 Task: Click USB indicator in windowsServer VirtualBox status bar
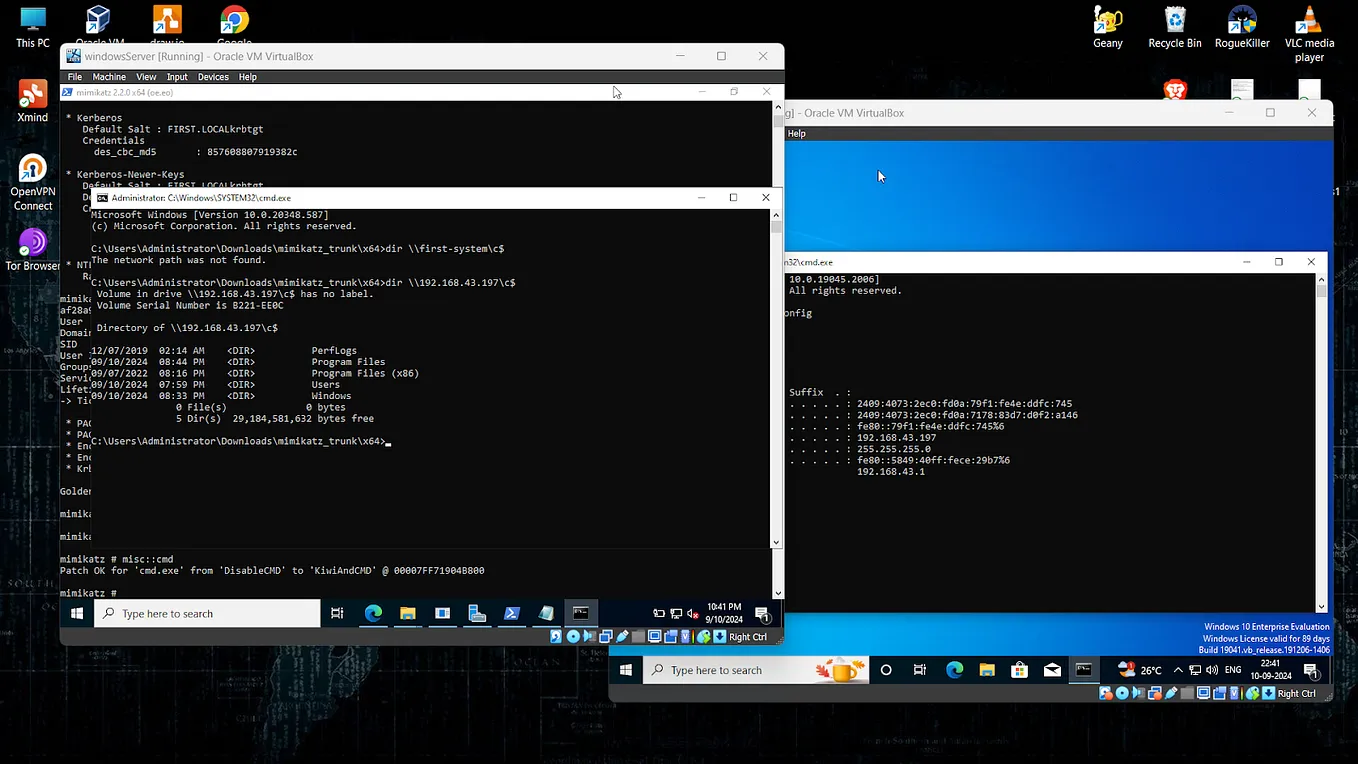[622, 636]
